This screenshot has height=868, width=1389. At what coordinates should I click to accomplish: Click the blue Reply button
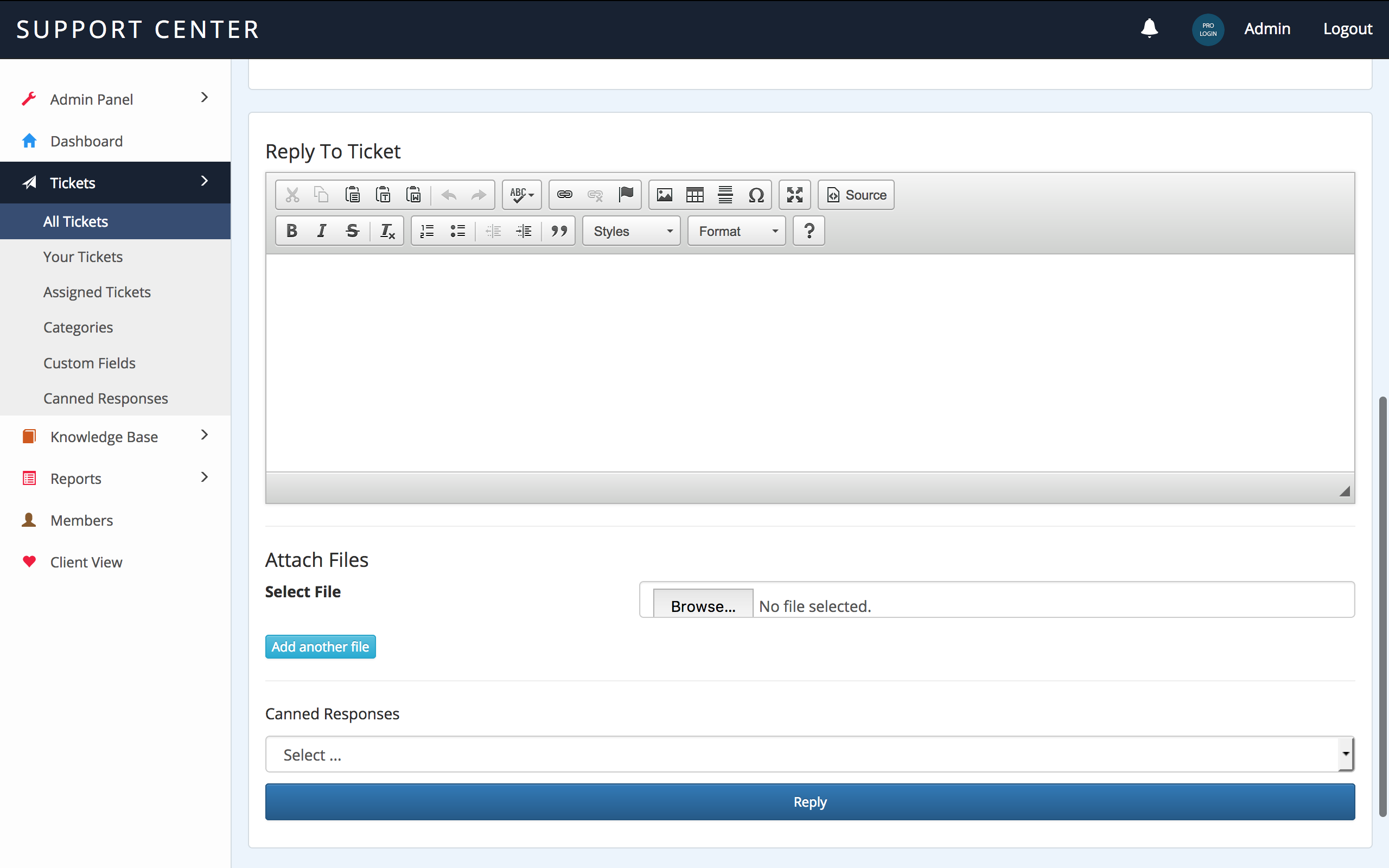pyautogui.click(x=810, y=801)
